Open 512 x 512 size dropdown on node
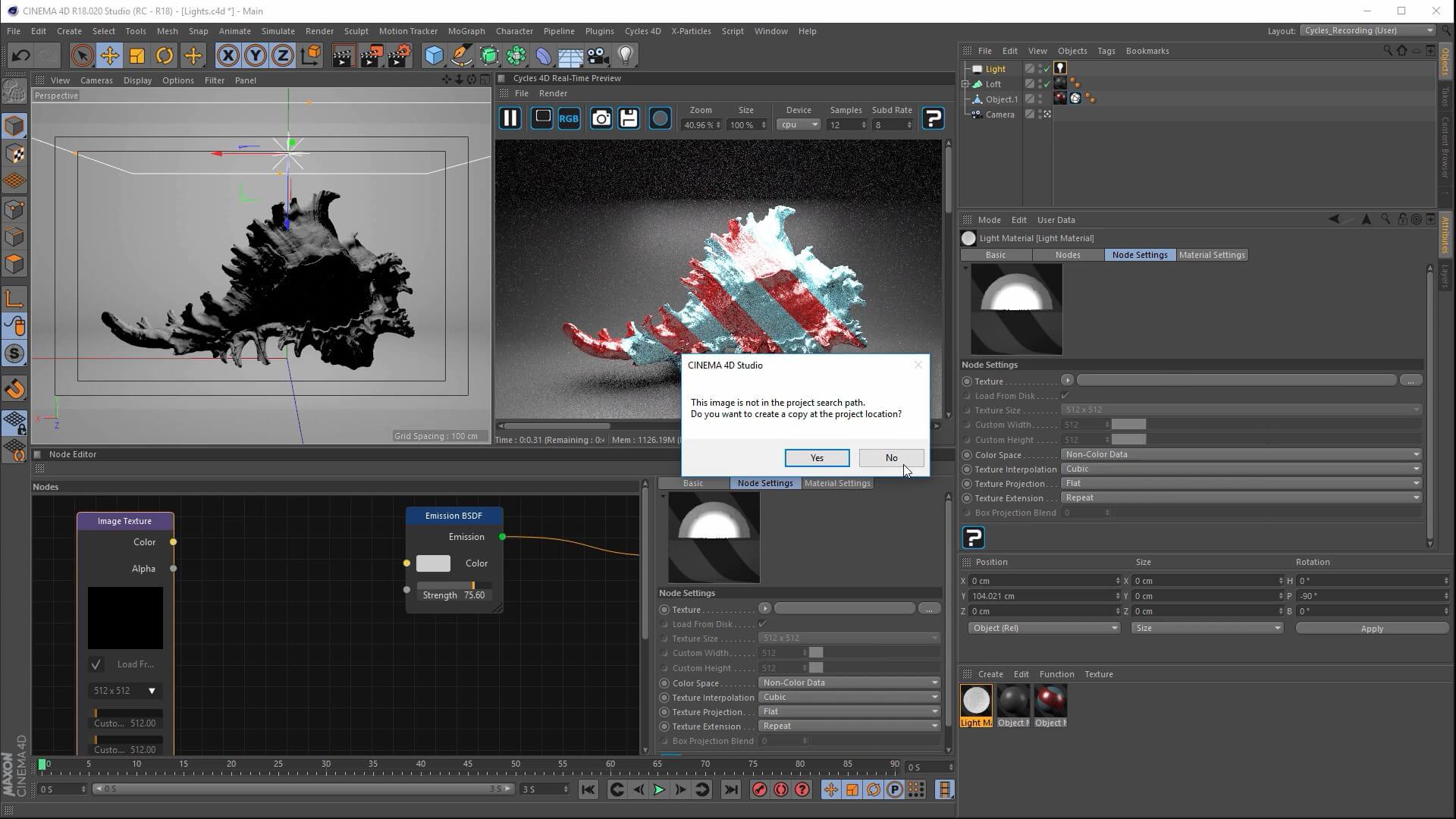 [124, 691]
